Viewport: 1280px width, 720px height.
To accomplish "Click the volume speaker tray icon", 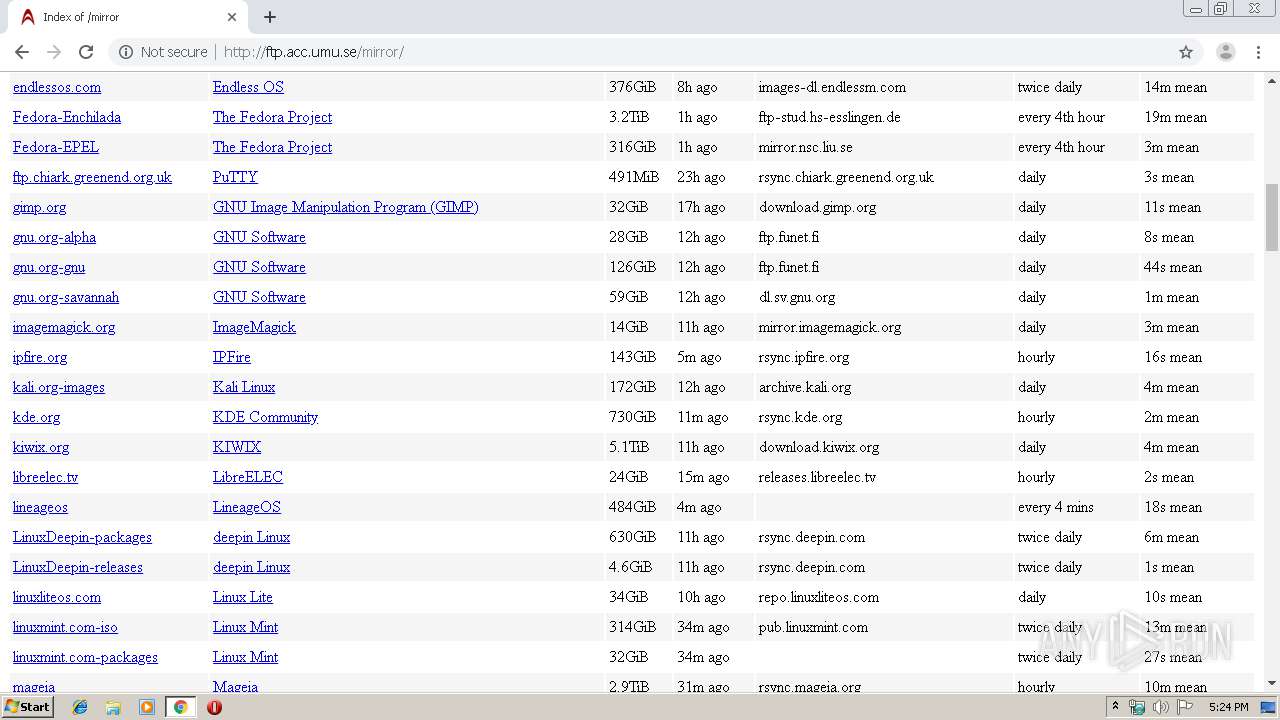I will (1160, 707).
